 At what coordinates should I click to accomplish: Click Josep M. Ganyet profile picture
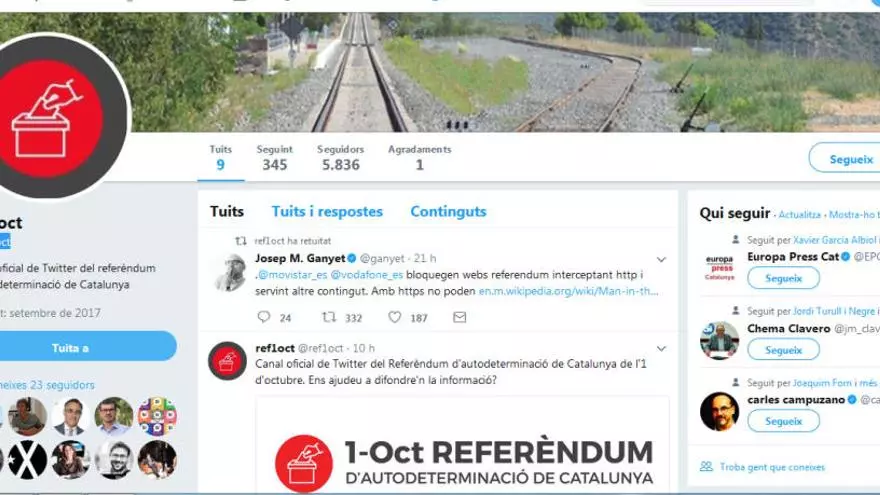pyautogui.click(x=230, y=272)
